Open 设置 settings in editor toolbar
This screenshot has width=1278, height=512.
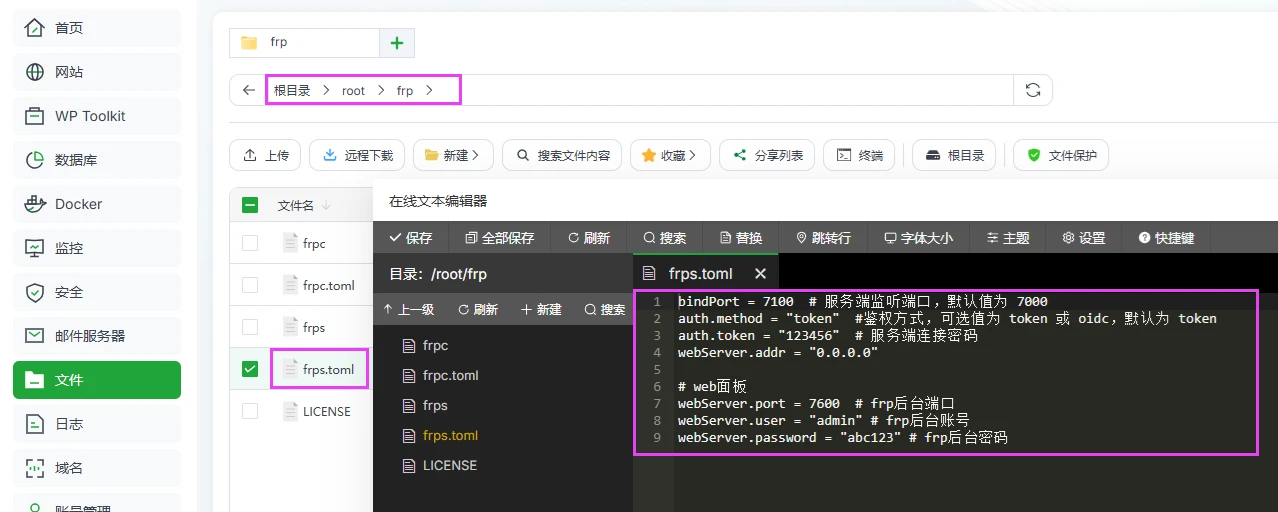point(1083,238)
